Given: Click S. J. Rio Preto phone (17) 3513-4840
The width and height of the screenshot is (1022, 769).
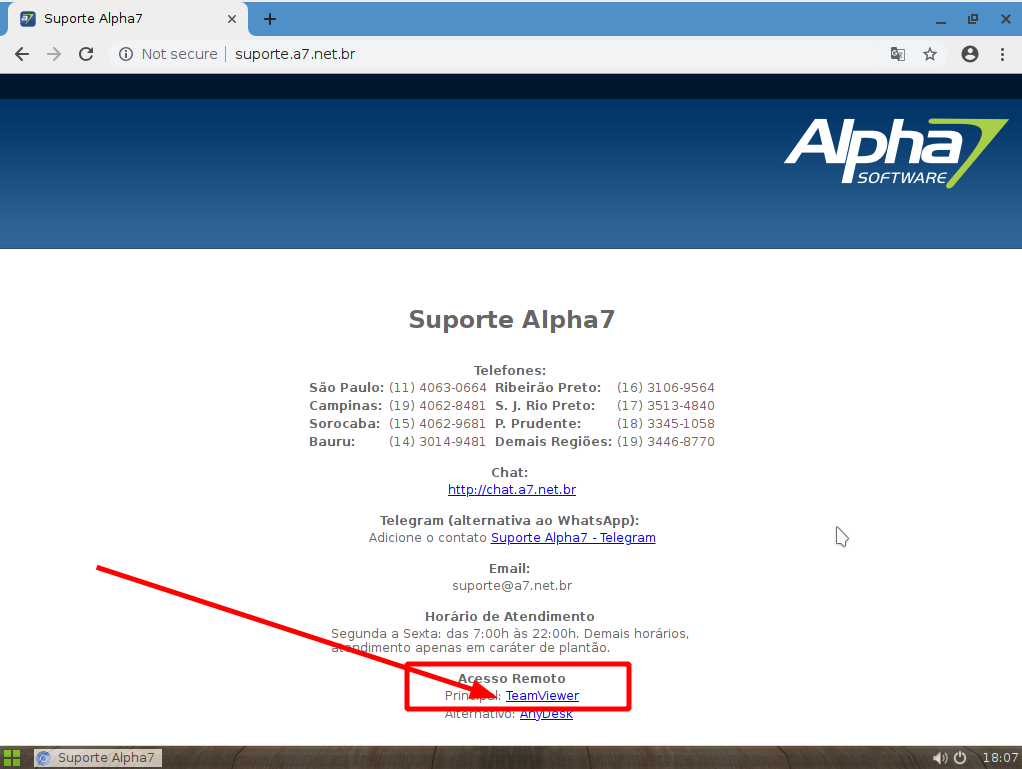Looking at the screenshot, I should [665, 405].
